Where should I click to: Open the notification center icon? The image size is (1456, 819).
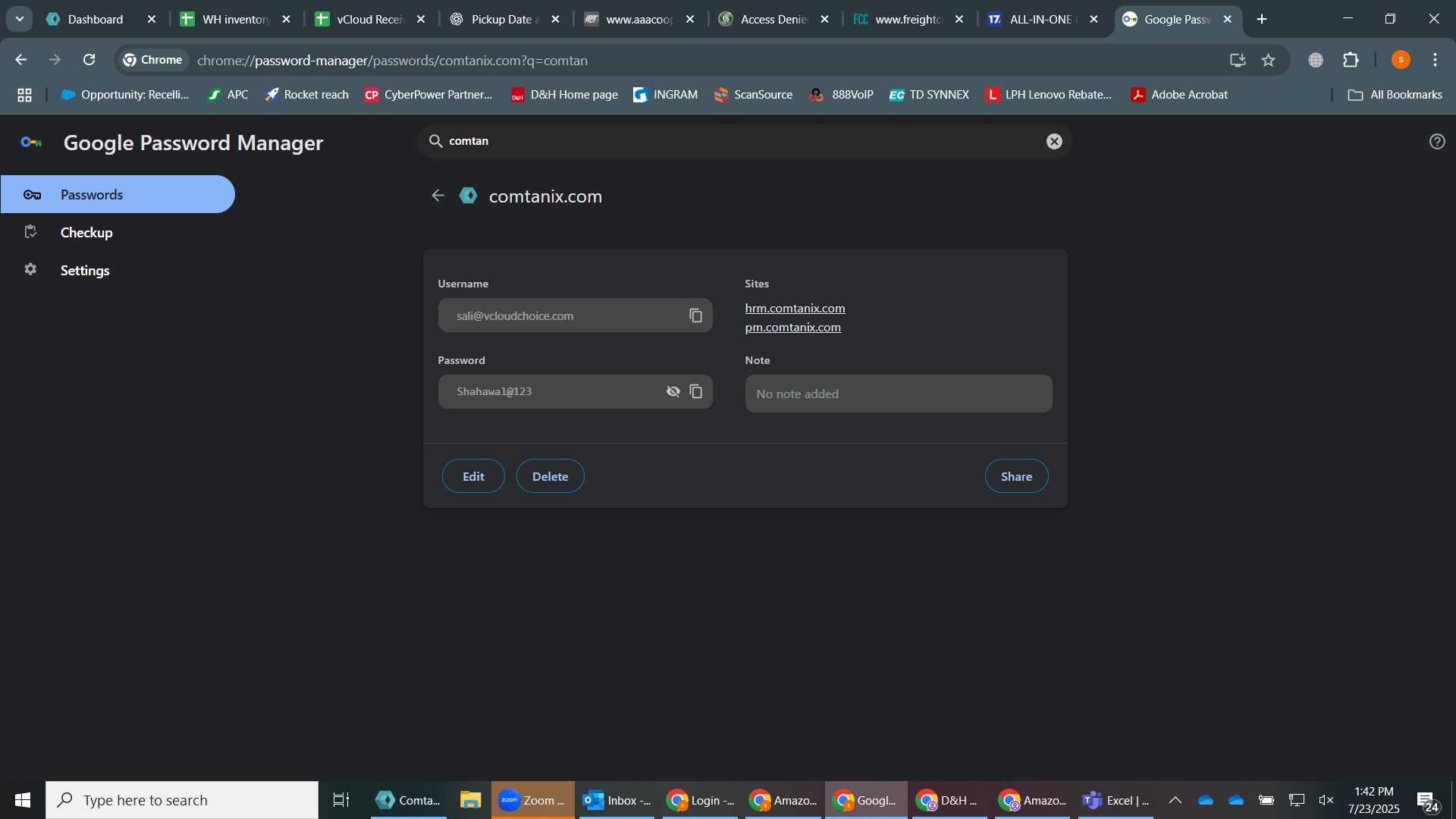pyautogui.click(x=1428, y=802)
